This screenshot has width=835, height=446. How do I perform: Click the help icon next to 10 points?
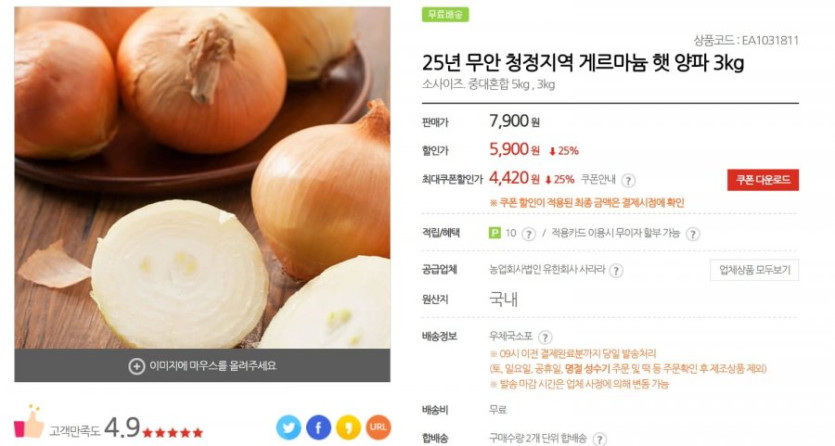[x=528, y=234]
